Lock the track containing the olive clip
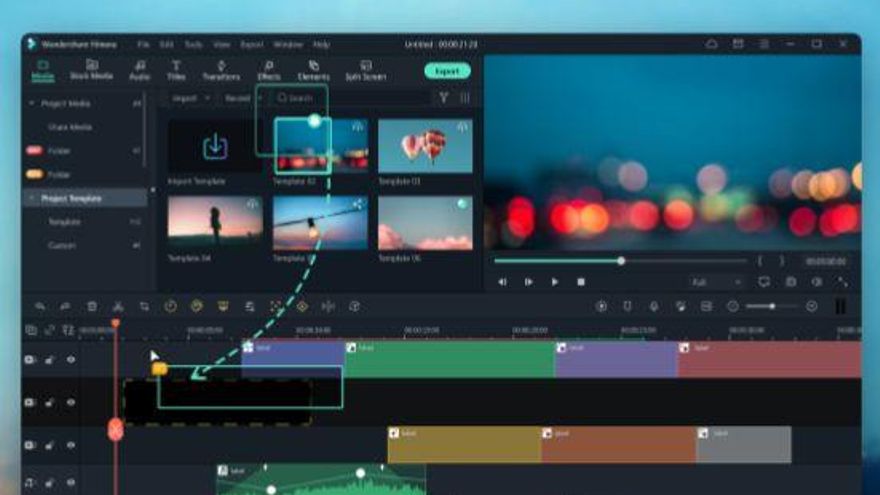The height and width of the screenshot is (495, 880). pyautogui.click(x=49, y=445)
